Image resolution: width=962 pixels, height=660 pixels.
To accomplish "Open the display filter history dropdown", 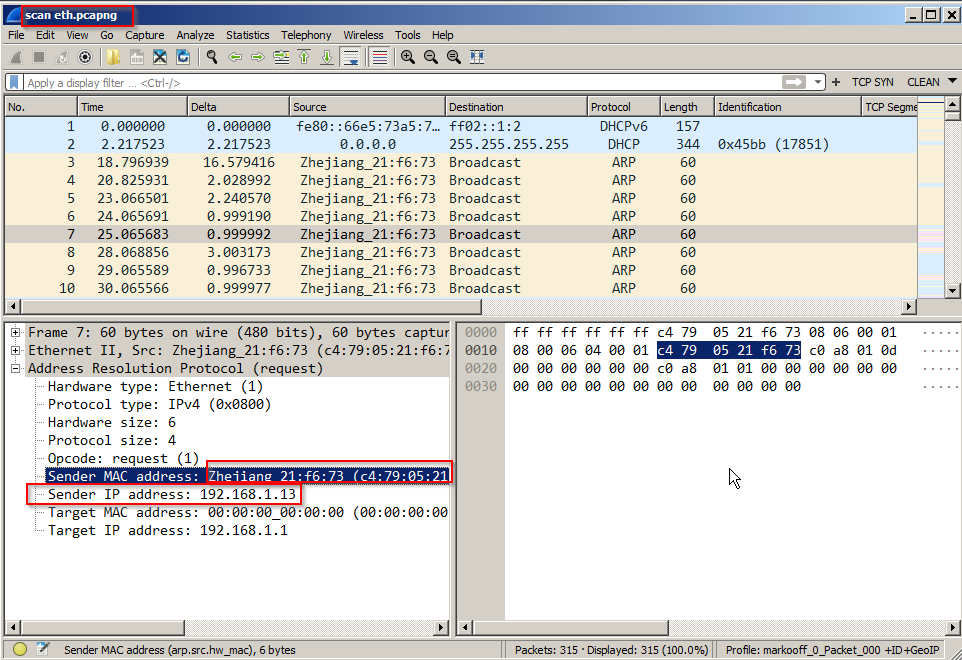I will [x=819, y=82].
